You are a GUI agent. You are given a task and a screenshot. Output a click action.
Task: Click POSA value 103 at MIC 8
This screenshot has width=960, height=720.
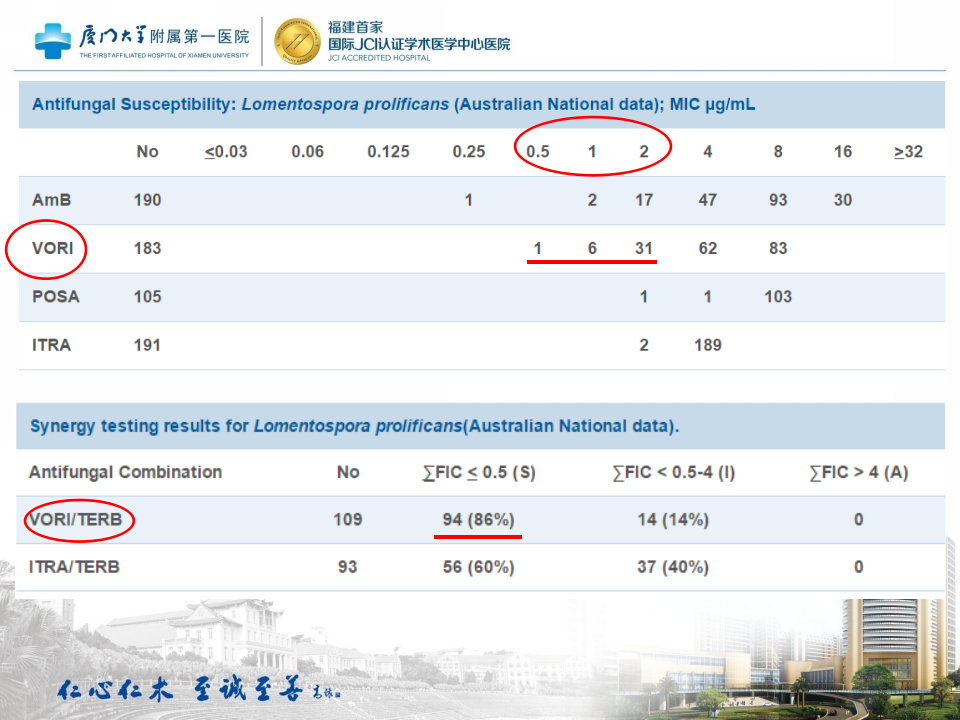pos(778,297)
